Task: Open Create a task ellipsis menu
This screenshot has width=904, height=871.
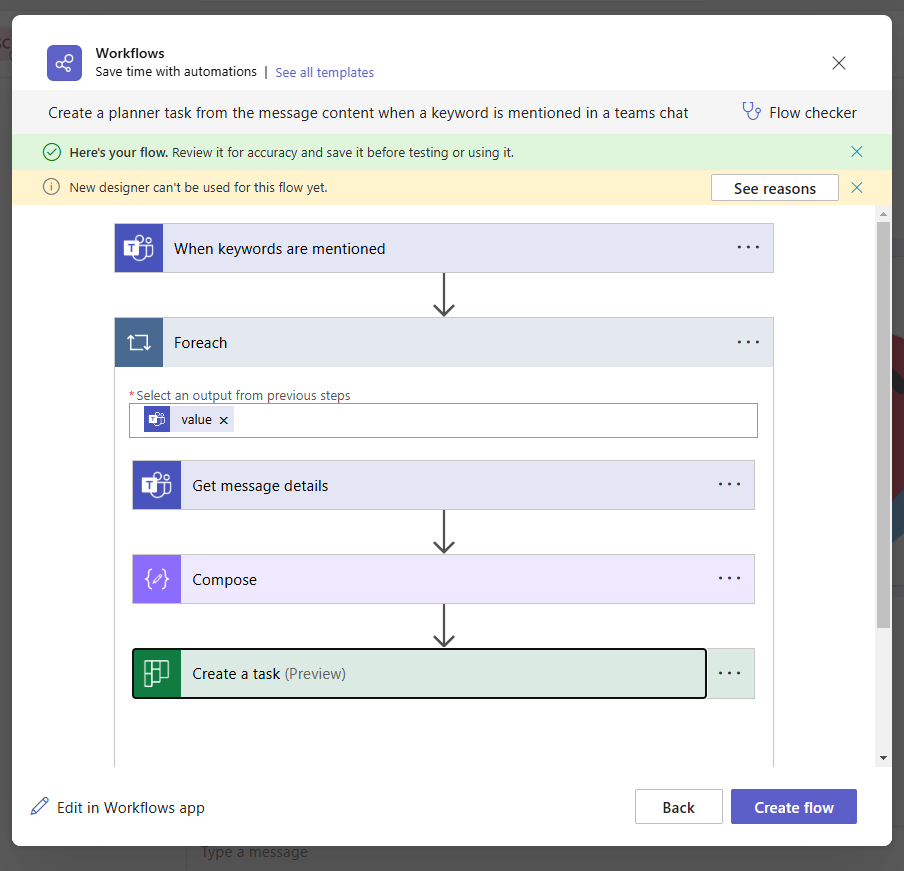Action: point(730,673)
